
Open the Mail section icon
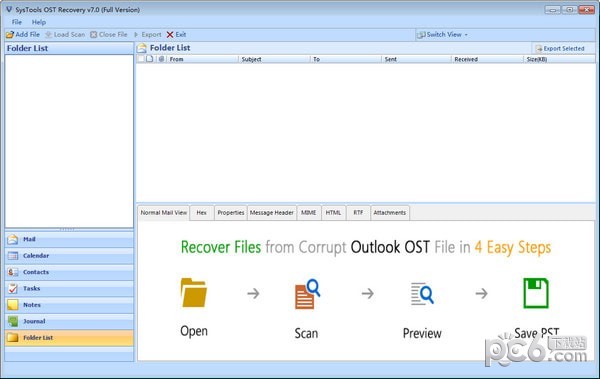(x=13, y=239)
